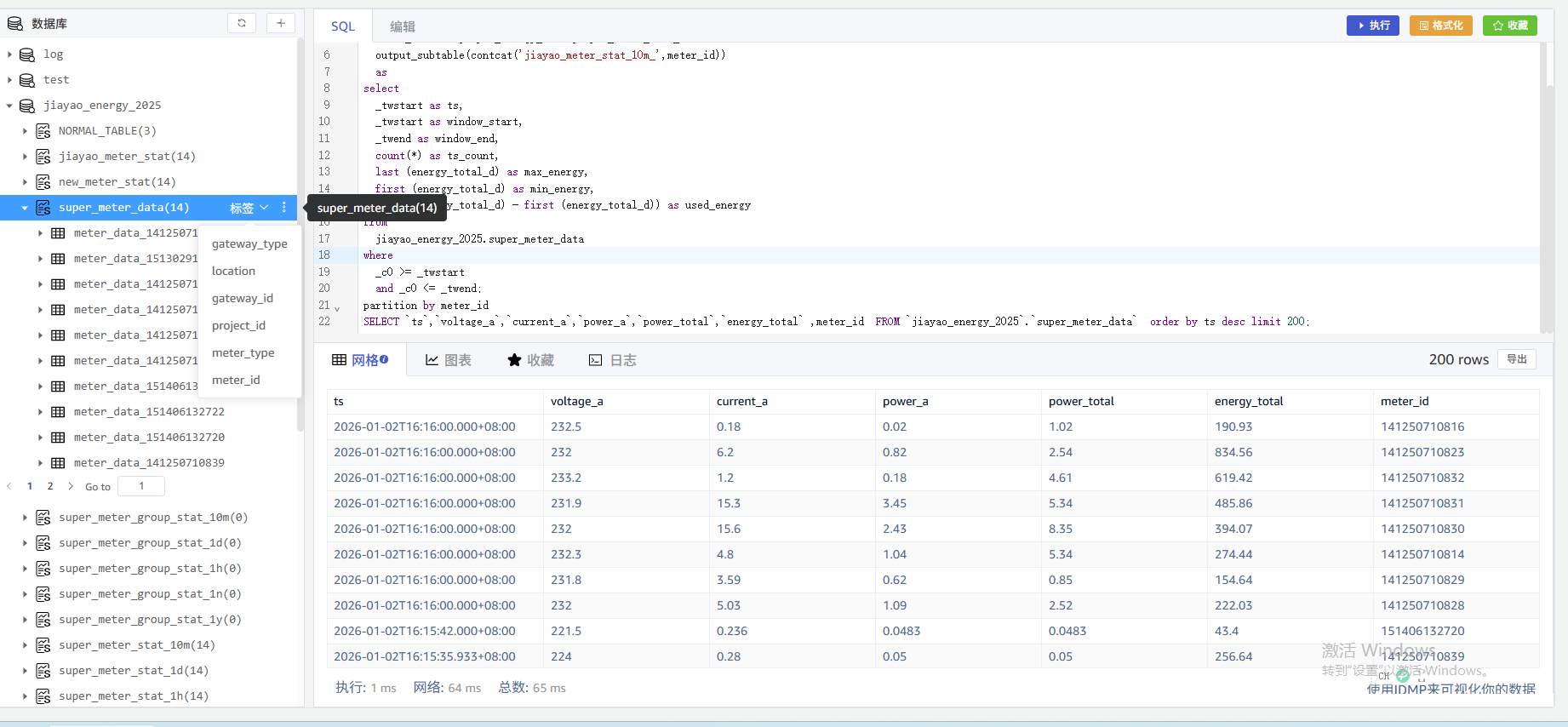
Task: Click the meter_data_151406132722 table icon
Action: click(58, 412)
